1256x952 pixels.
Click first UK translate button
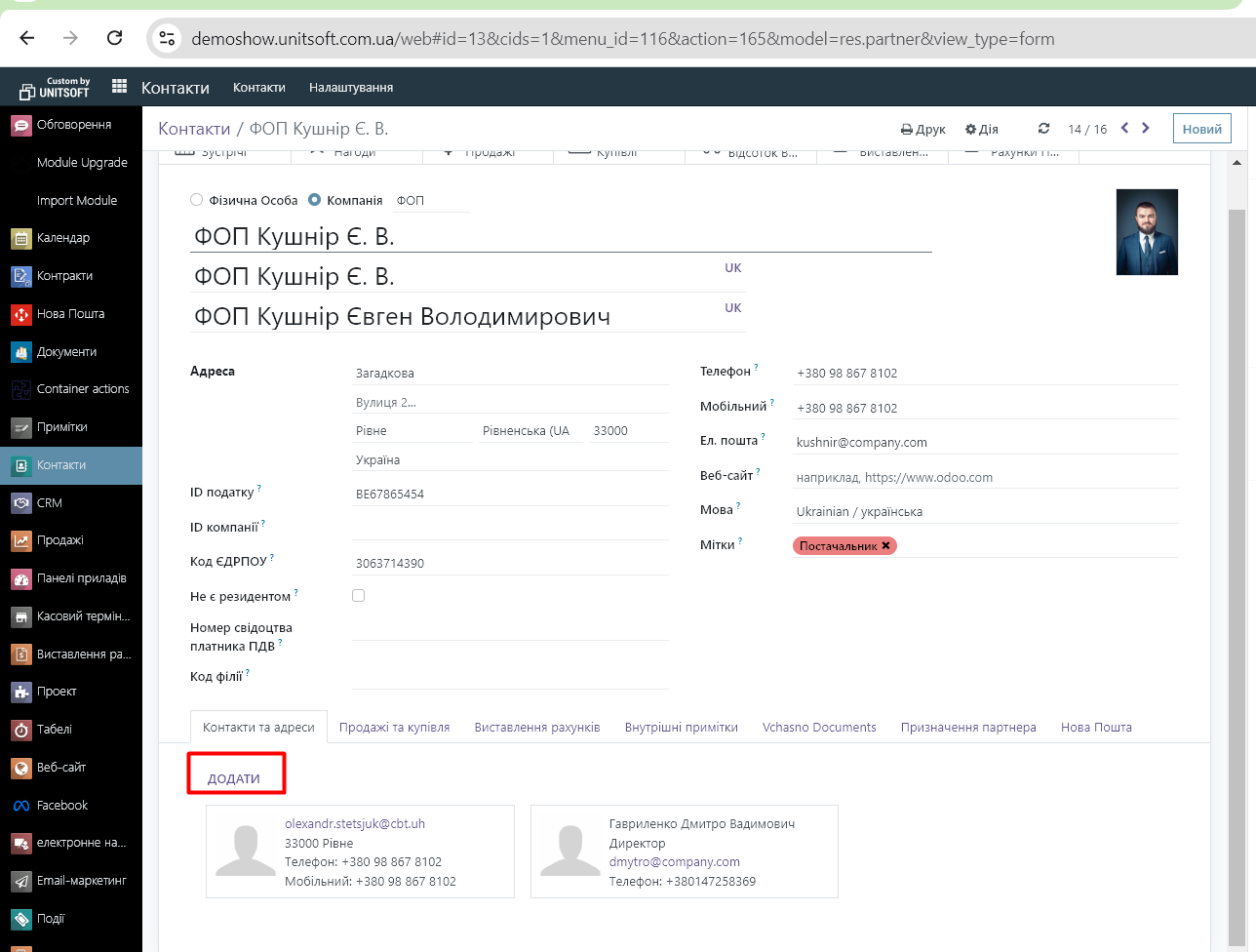tap(733, 268)
